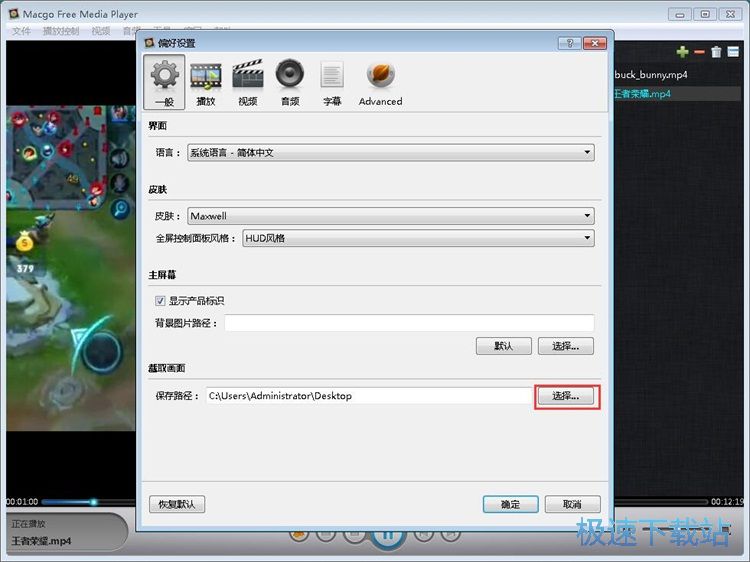Select the 一般 general settings tab

click(164, 82)
